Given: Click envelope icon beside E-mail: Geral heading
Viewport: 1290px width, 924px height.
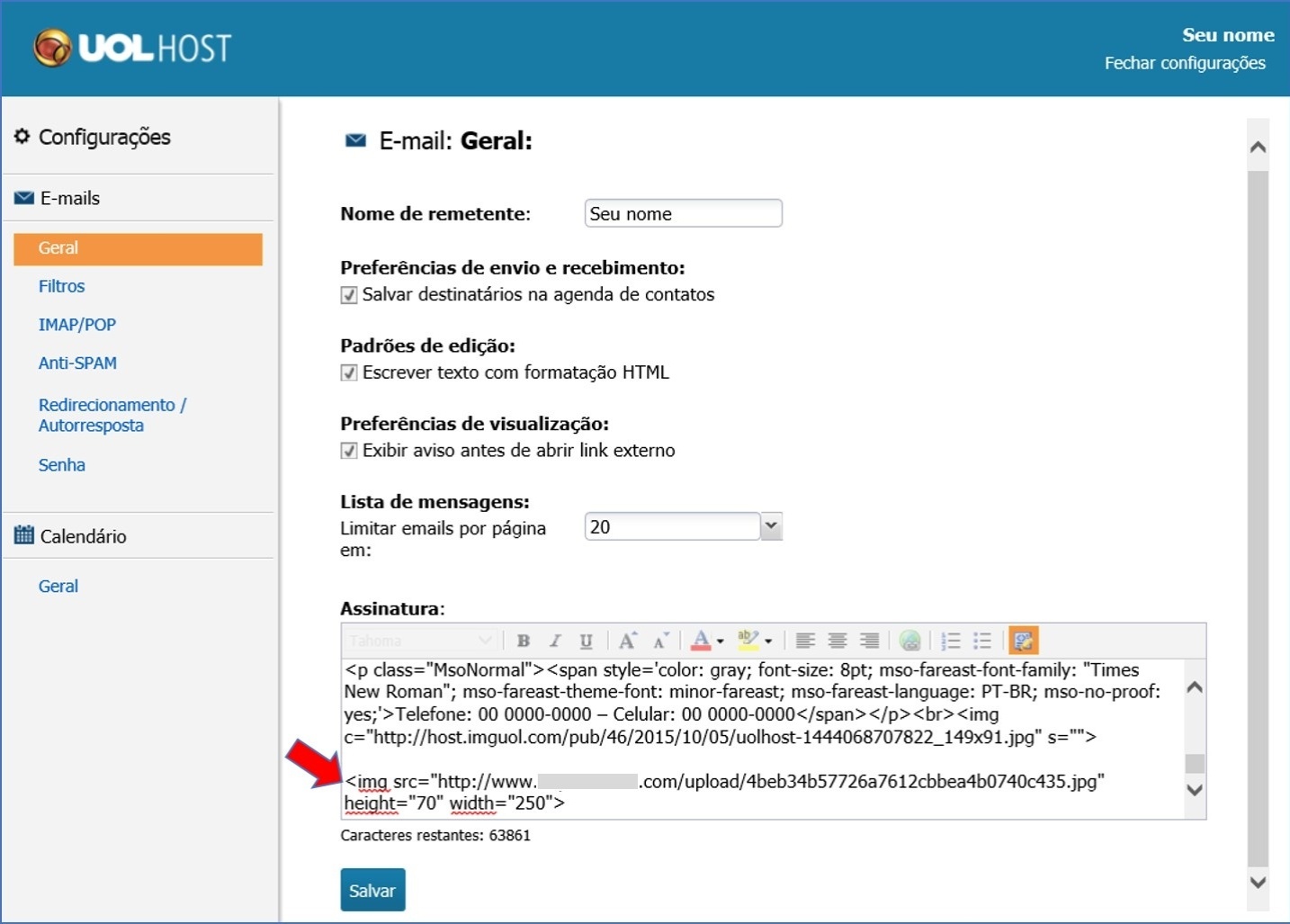Looking at the screenshot, I should (x=356, y=140).
